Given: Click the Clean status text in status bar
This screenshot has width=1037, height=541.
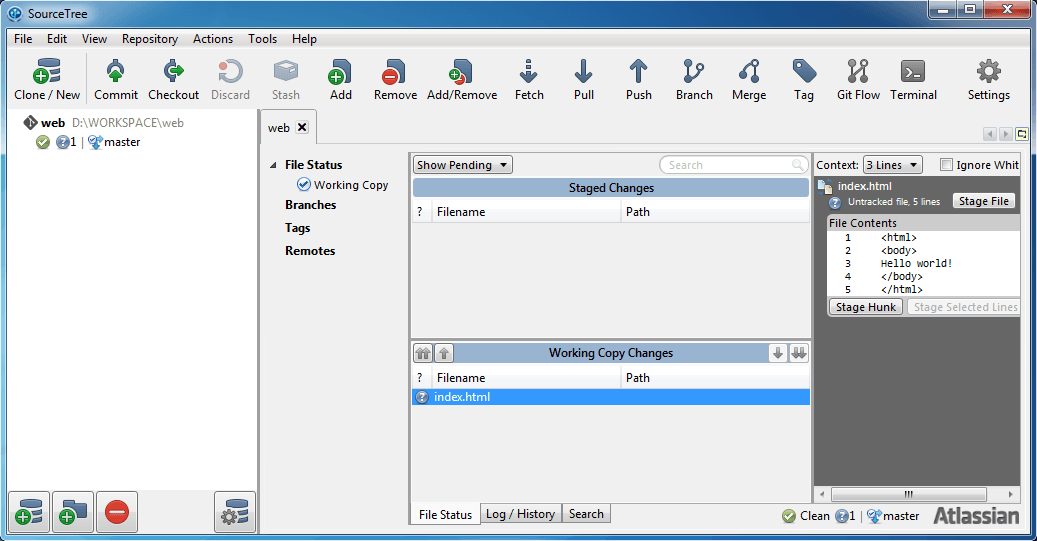Looking at the screenshot, I should 814,516.
